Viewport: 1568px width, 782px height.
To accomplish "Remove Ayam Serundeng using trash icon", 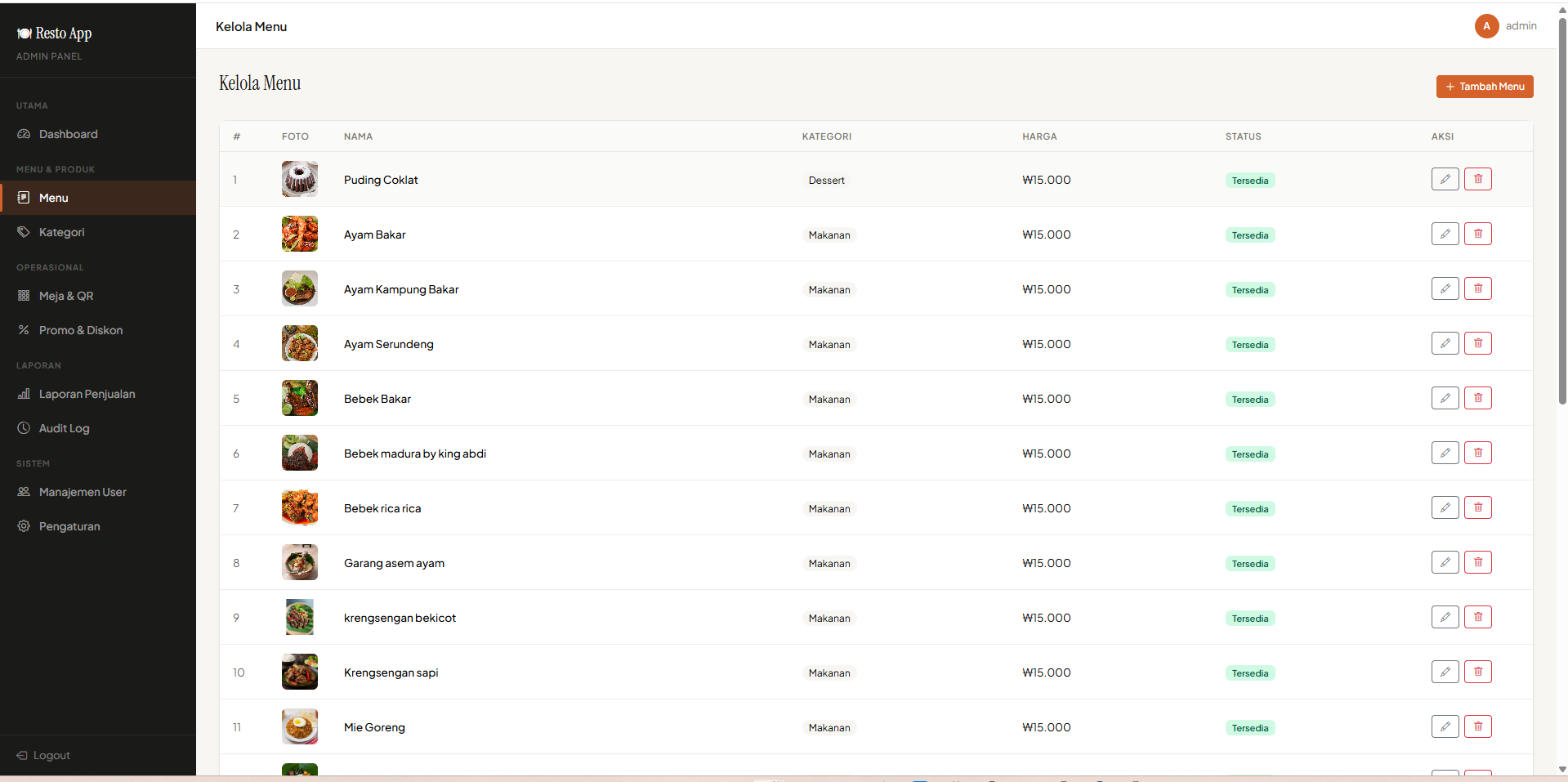I will (x=1477, y=343).
